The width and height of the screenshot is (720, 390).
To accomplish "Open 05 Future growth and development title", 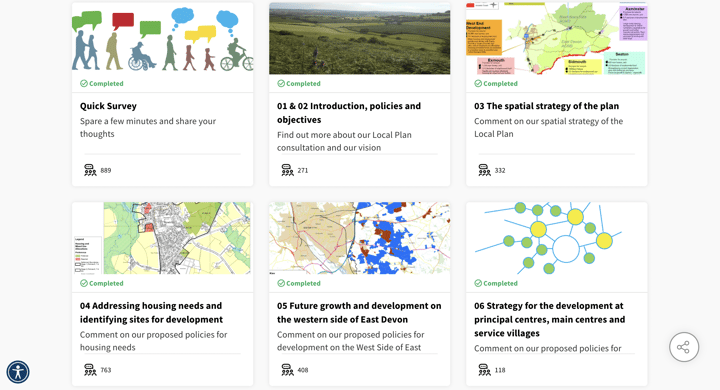I will click(x=359, y=313).
